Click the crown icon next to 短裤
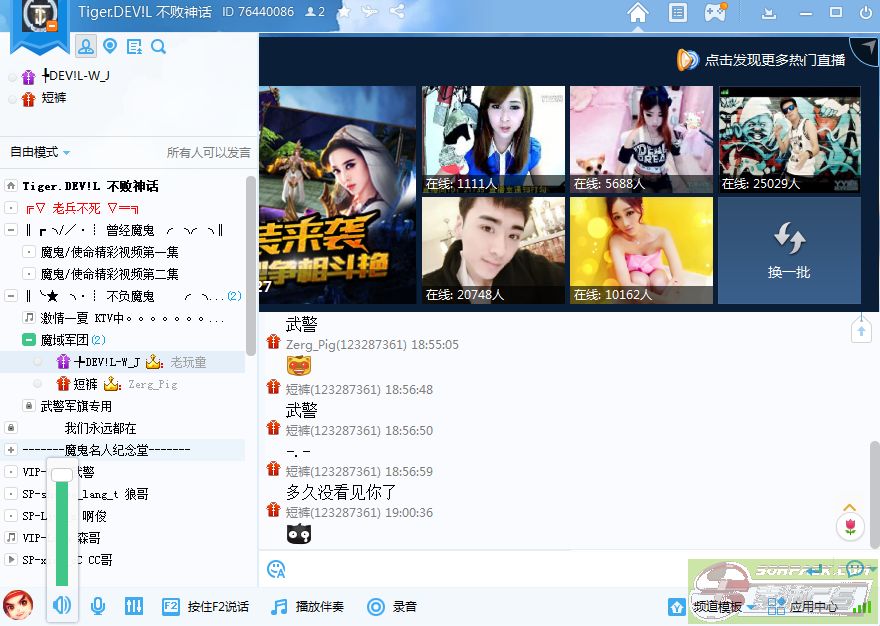This screenshot has height=626, width=880. pos(112,384)
